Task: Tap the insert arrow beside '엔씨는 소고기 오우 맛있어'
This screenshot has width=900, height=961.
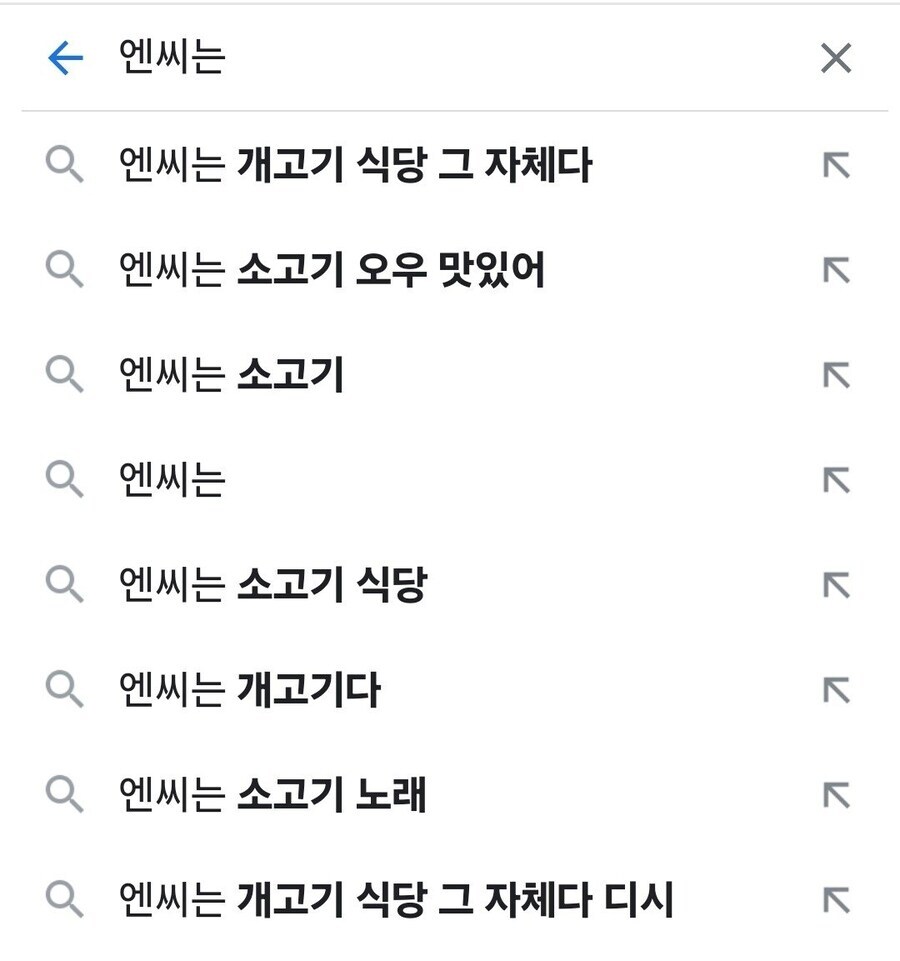Action: (836, 270)
